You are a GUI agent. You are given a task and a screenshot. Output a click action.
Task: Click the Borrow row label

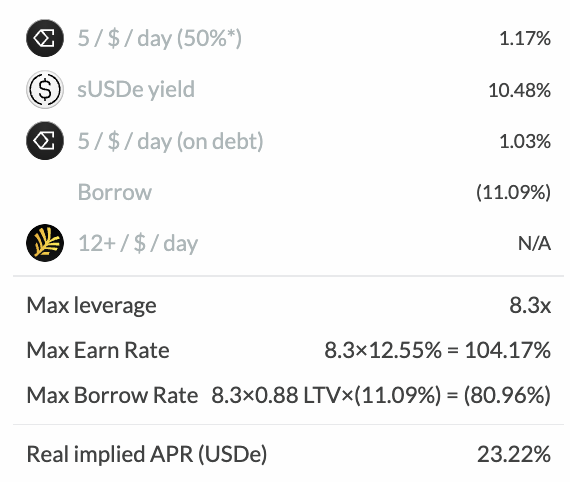(115, 192)
